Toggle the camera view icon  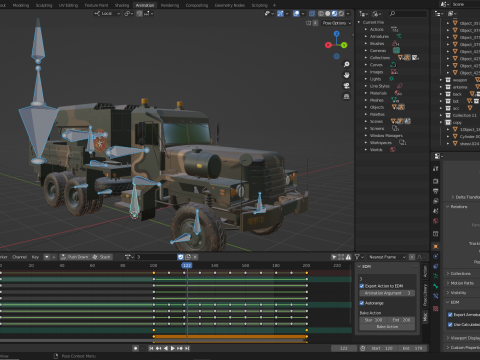[x=347, y=86]
